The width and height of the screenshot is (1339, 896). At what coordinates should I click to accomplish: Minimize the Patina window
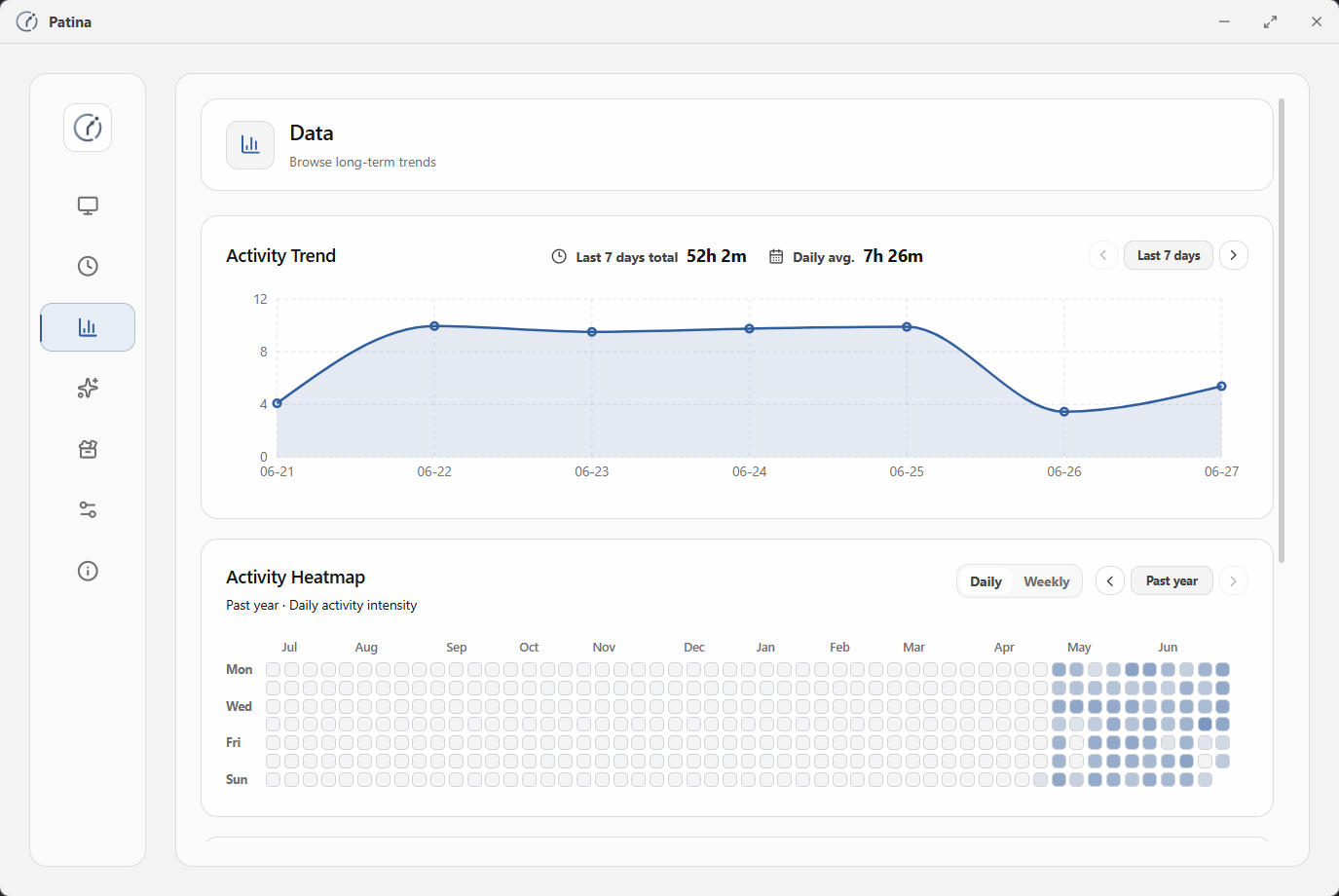pos(1224,21)
